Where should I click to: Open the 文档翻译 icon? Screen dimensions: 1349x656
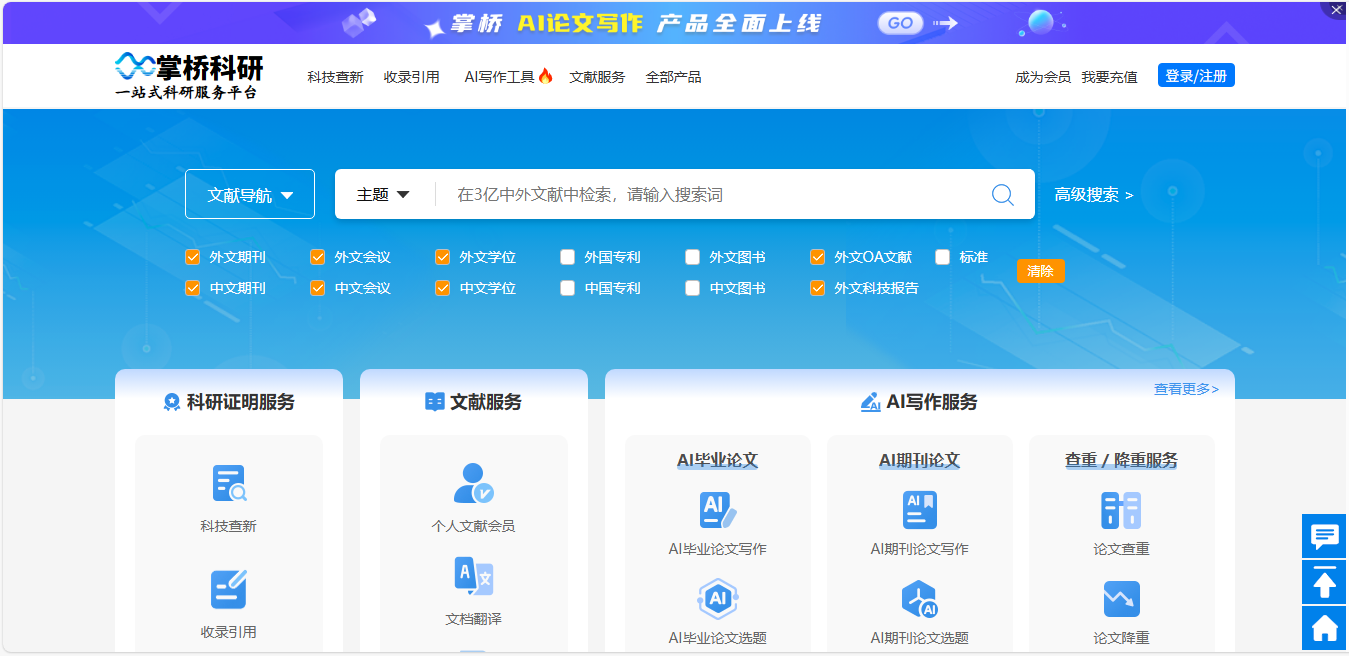tap(473, 577)
